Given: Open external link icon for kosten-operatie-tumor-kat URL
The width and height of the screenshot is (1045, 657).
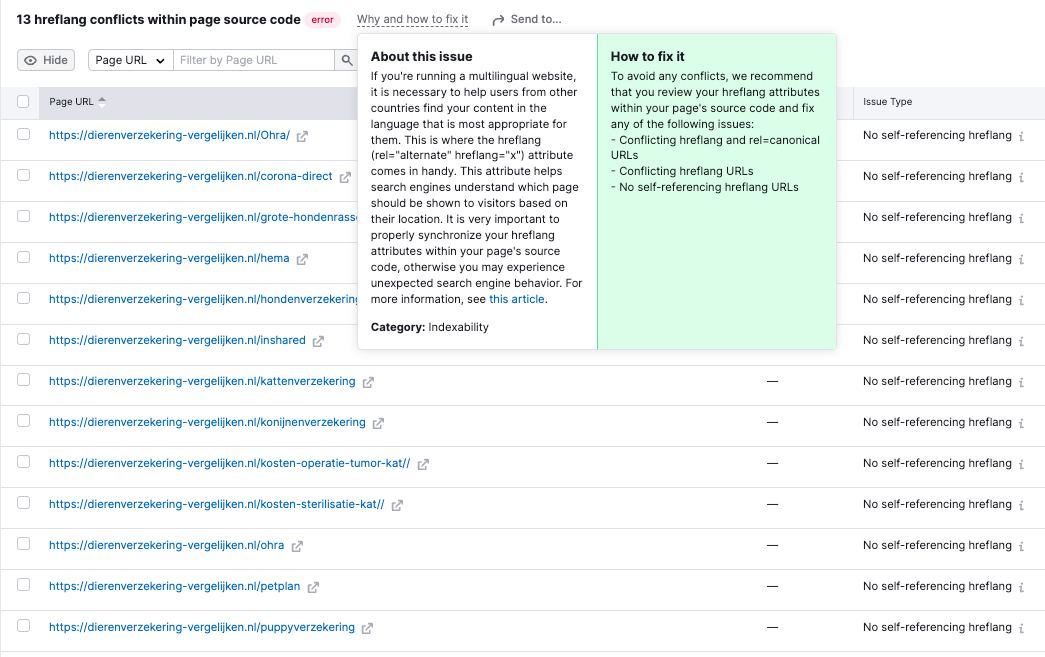Looking at the screenshot, I should pos(423,464).
